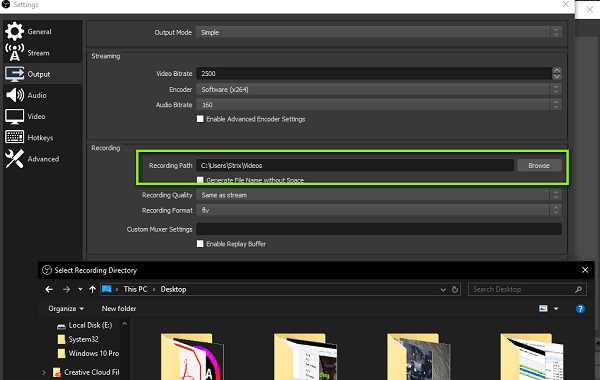Viewport: 600px width, 380px height.
Task: Click This PC in breadcrumb path
Action: click(x=135, y=289)
